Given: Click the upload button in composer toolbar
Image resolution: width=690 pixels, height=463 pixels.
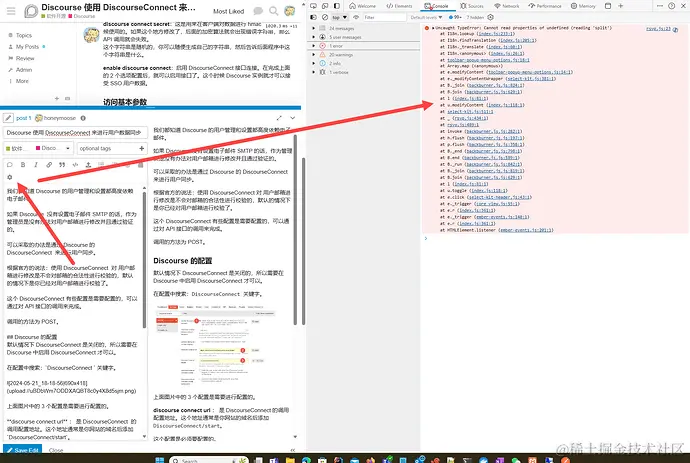Looking at the screenshot, I should point(88,165).
